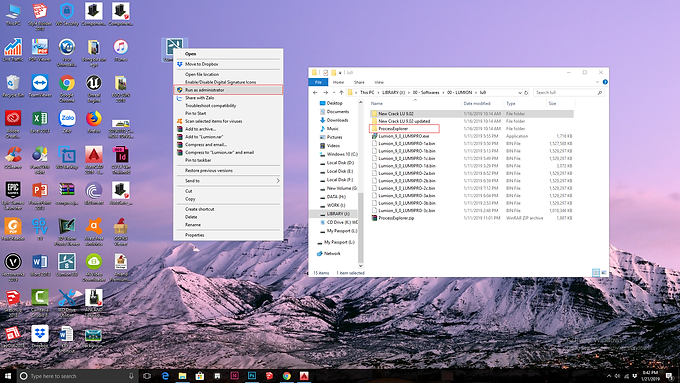Open the Foxit Reader desktop icon
The image size is (680, 383).
(x=13, y=229)
